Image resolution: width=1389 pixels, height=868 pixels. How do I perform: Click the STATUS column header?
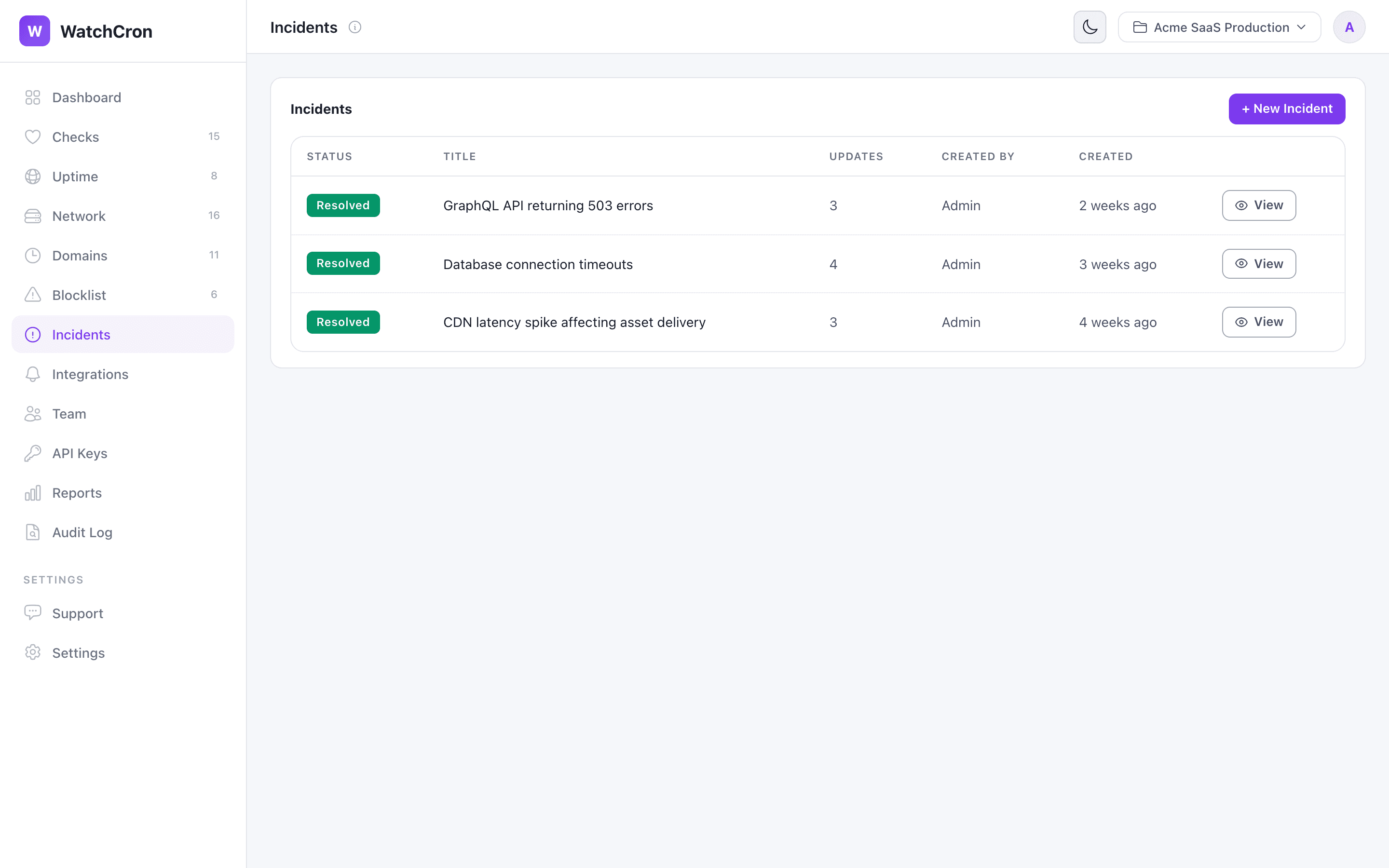pos(329,157)
